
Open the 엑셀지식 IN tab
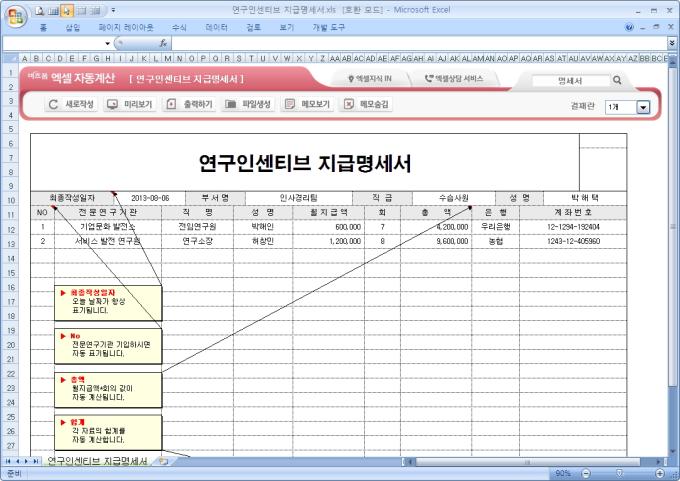[370, 79]
